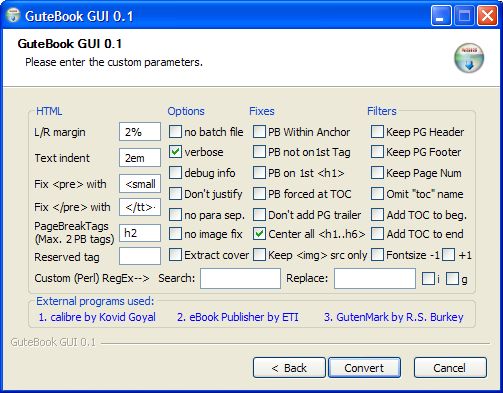Enable Keep PG Header filter
This screenshot has width=503, height=393.
377,132
